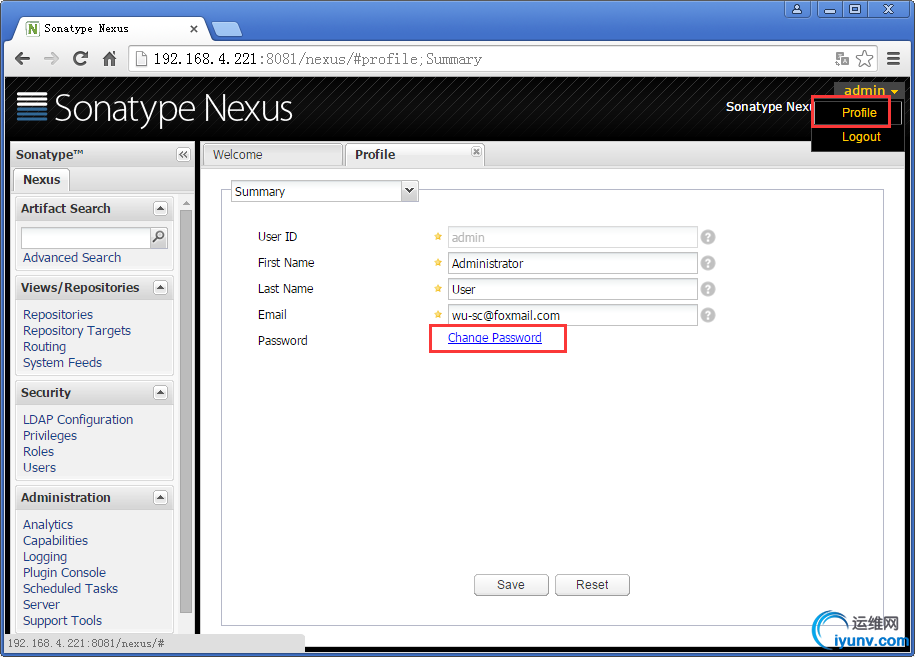915x657 pixels.
Task: Open Plugin Console link
Action: click(64, 572)
